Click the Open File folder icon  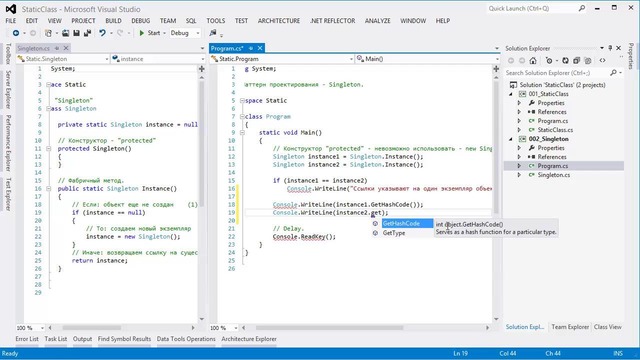pyautogui.click(x=65, y=33)
